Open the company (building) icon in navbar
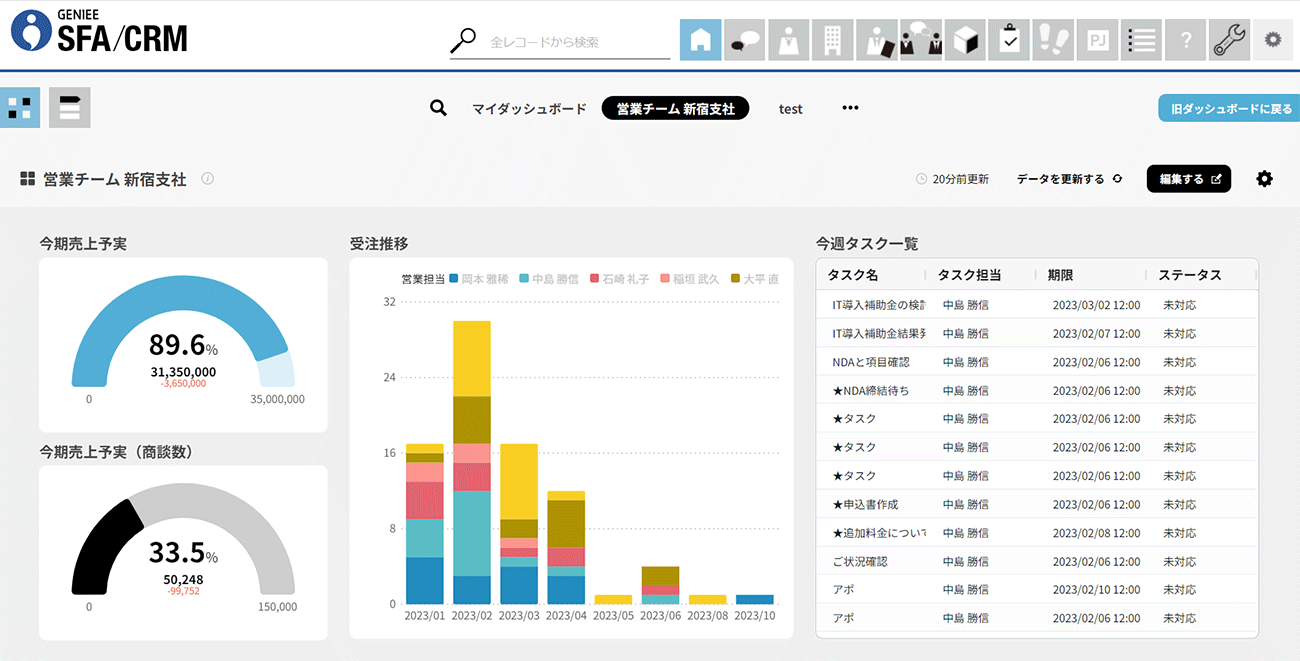 (x=832, y=39)
